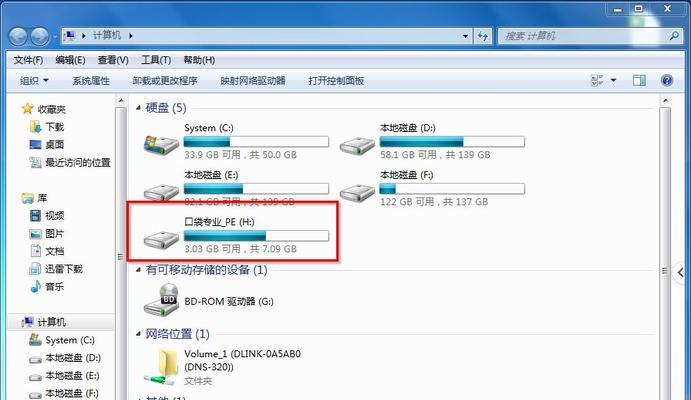691x400 pixels.
Task: Select the System (C:) drive icon
Action: click(x=161, y=144)
